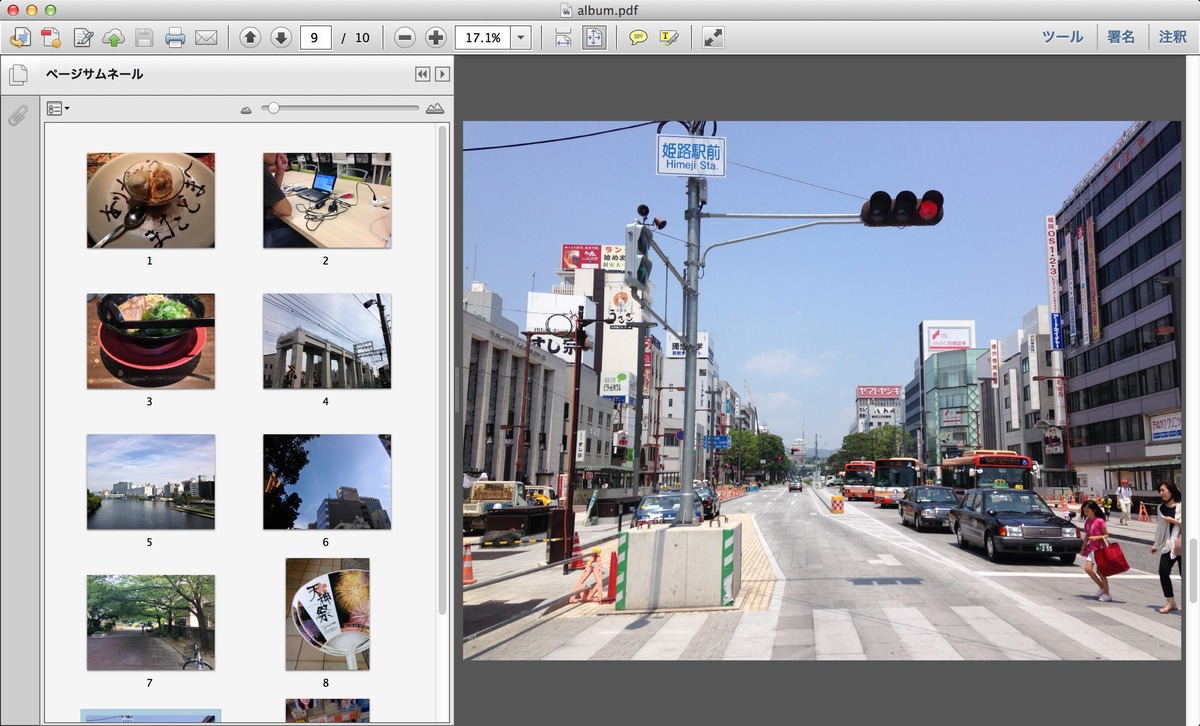Zoom out with the minus button
Image resolution: width=1200 pixels, height=726 pixels.
pos(404,38)
